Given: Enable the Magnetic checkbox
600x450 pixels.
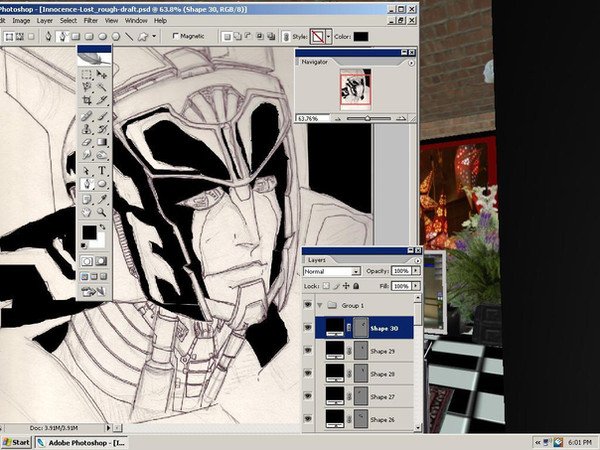Looking at the screenshot, I should pyautogui.click(x=177, y=36).
